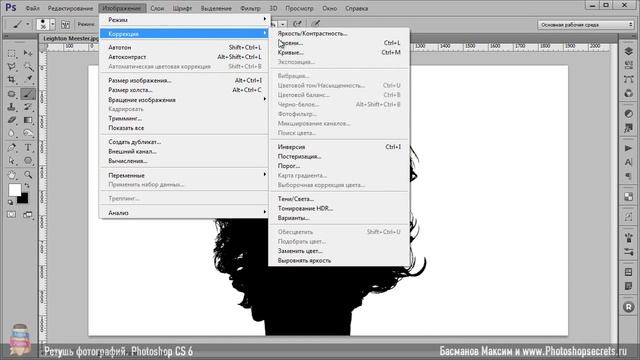Choose Выровнять яркость
This screenshot has height=360, width=640.
[339, 260]
